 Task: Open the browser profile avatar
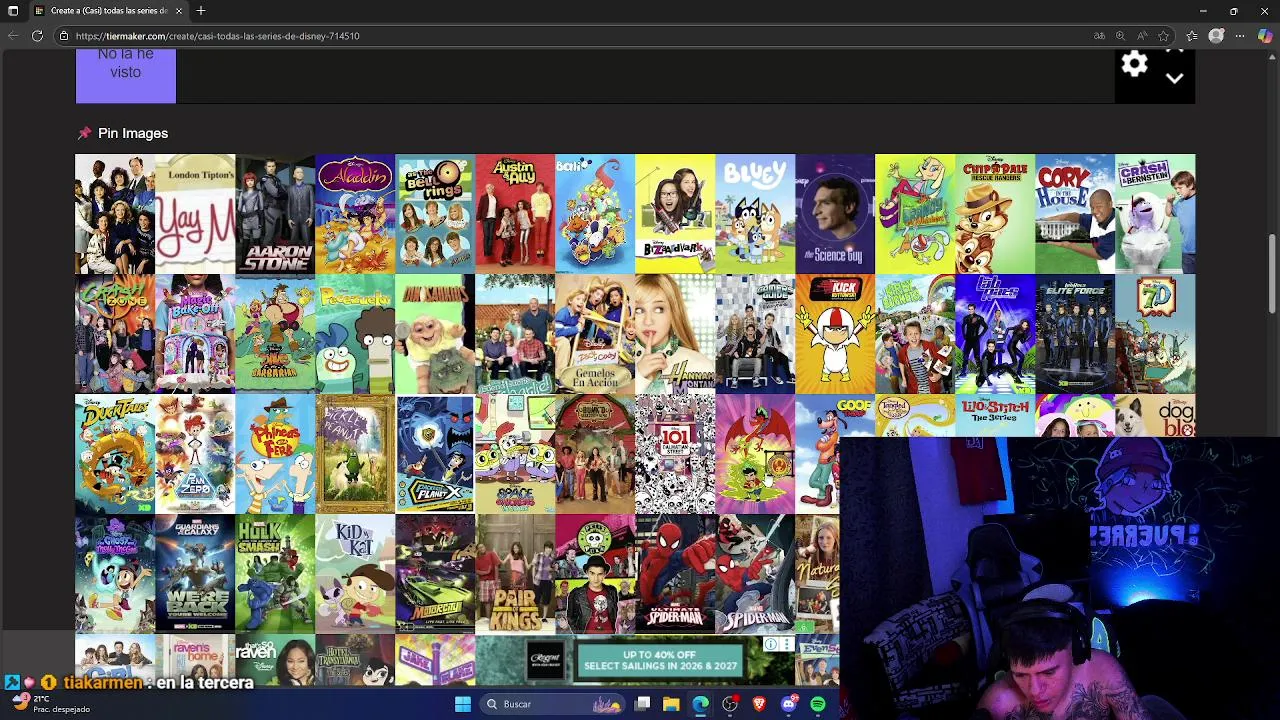click(x=1216, y=36)
